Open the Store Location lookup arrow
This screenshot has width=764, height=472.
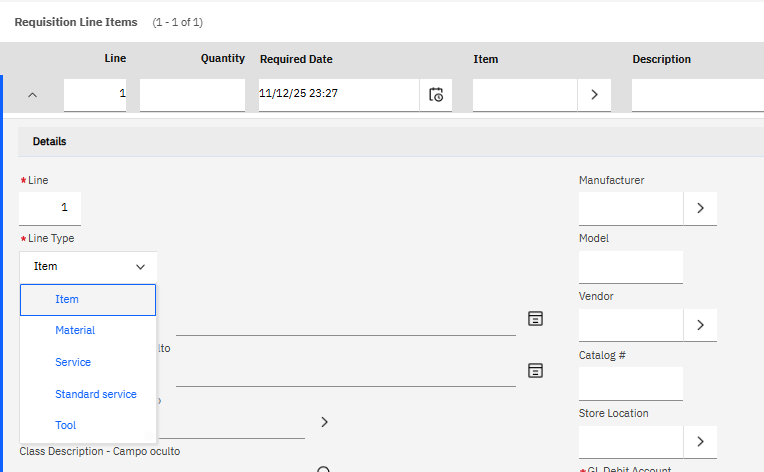(700, 441)
